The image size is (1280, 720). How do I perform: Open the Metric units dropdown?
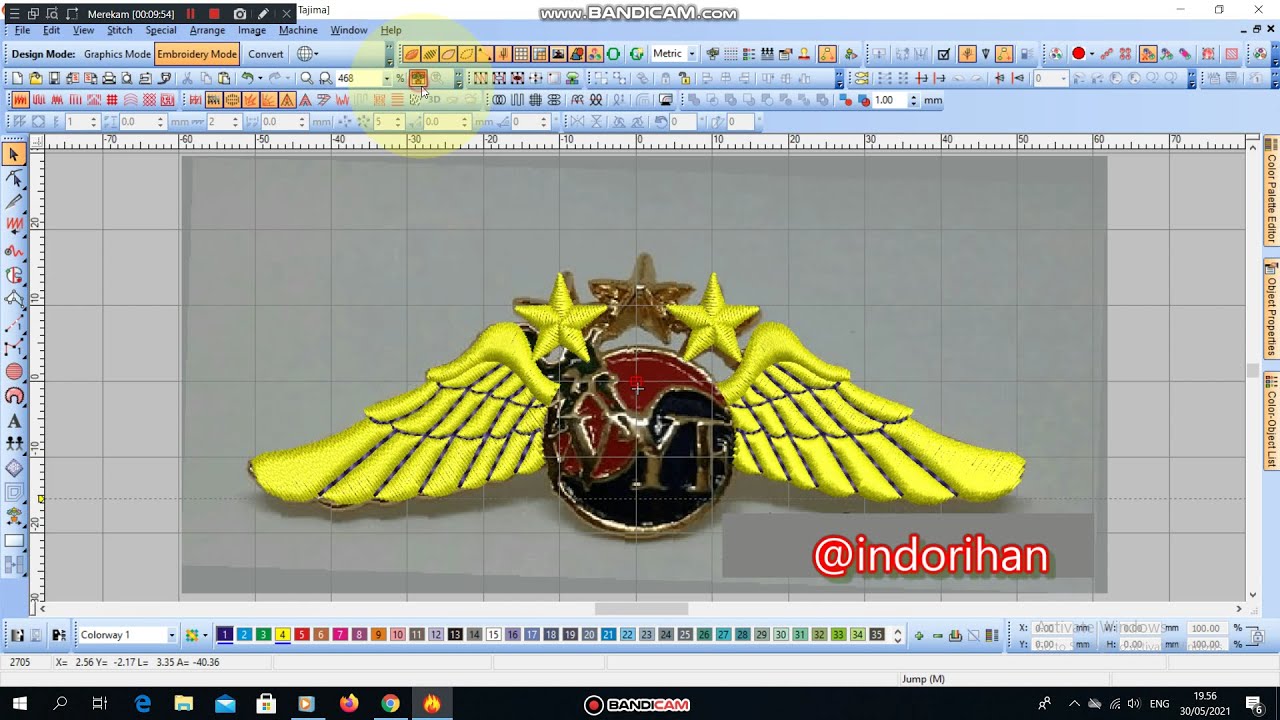(691, 54)
